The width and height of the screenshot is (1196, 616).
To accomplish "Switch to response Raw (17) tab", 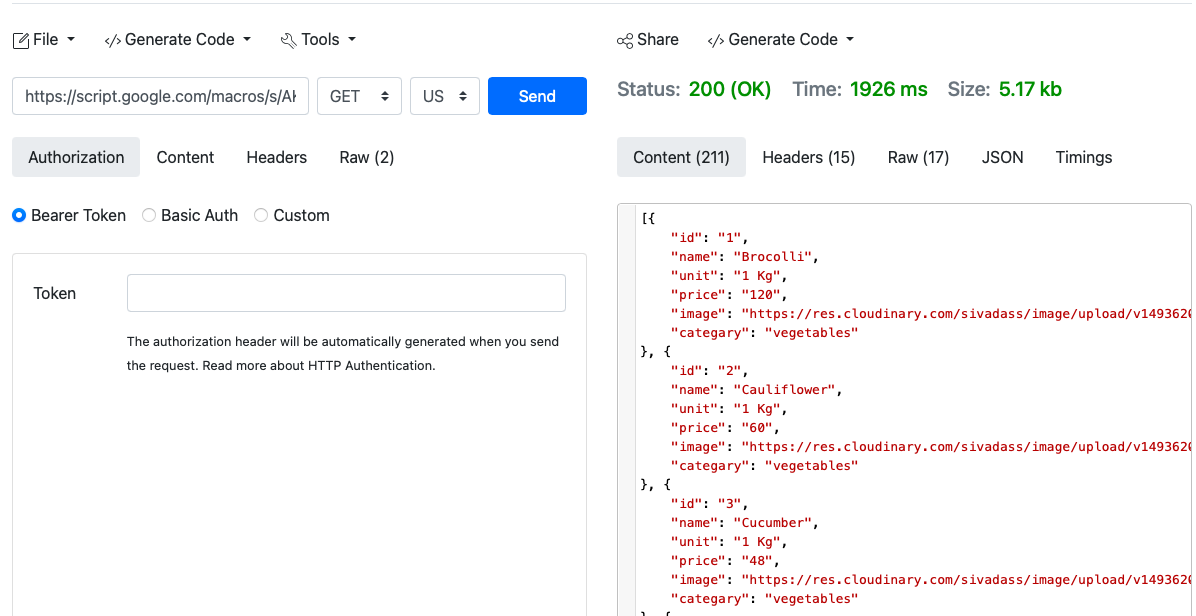I will click(918, 157).
